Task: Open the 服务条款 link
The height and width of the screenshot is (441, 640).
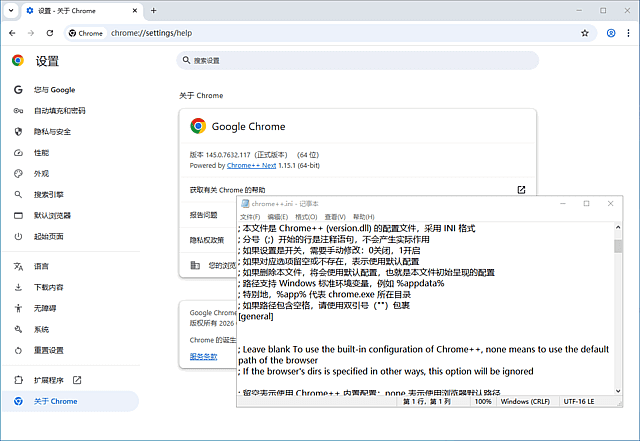Action: 203,355
